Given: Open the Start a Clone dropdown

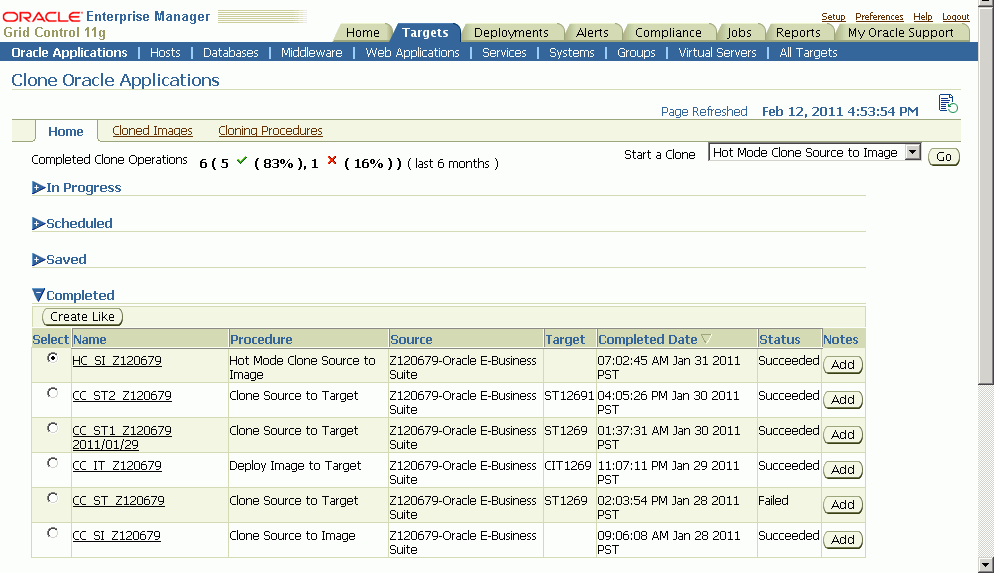Looking at the screenshot, I should click(x=912, y=152).
